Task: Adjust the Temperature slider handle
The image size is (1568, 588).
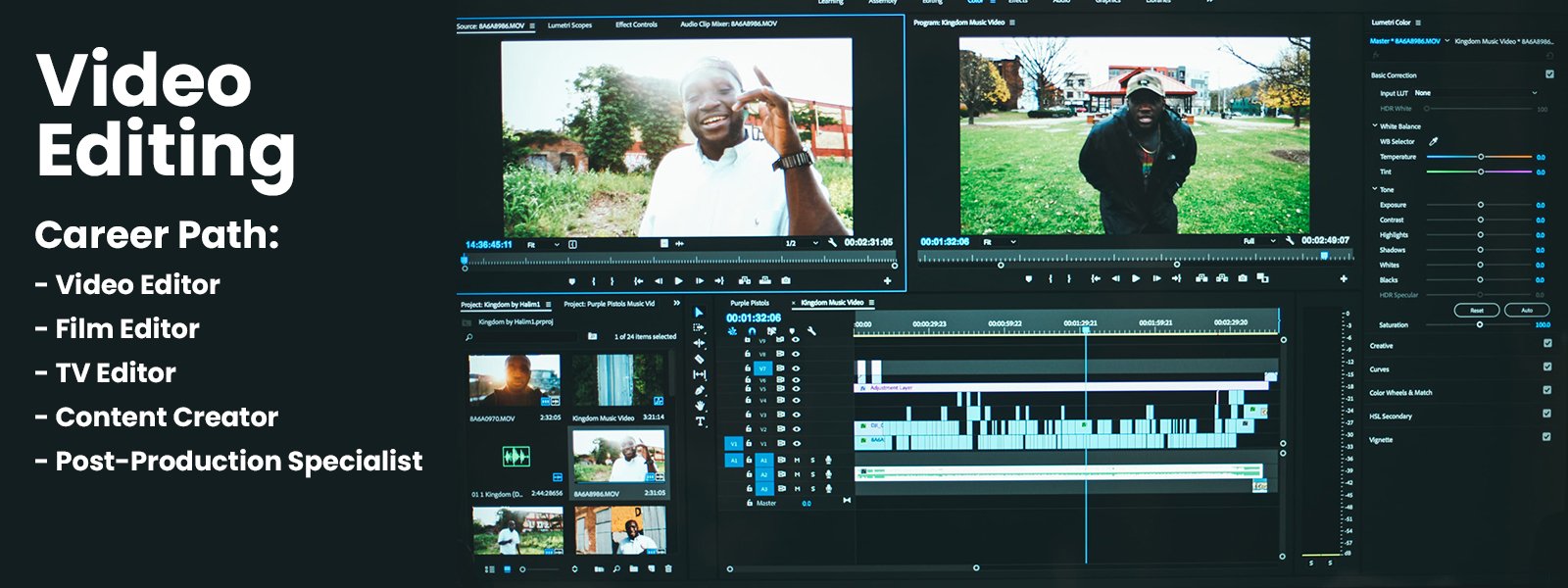Action: 1481,157
